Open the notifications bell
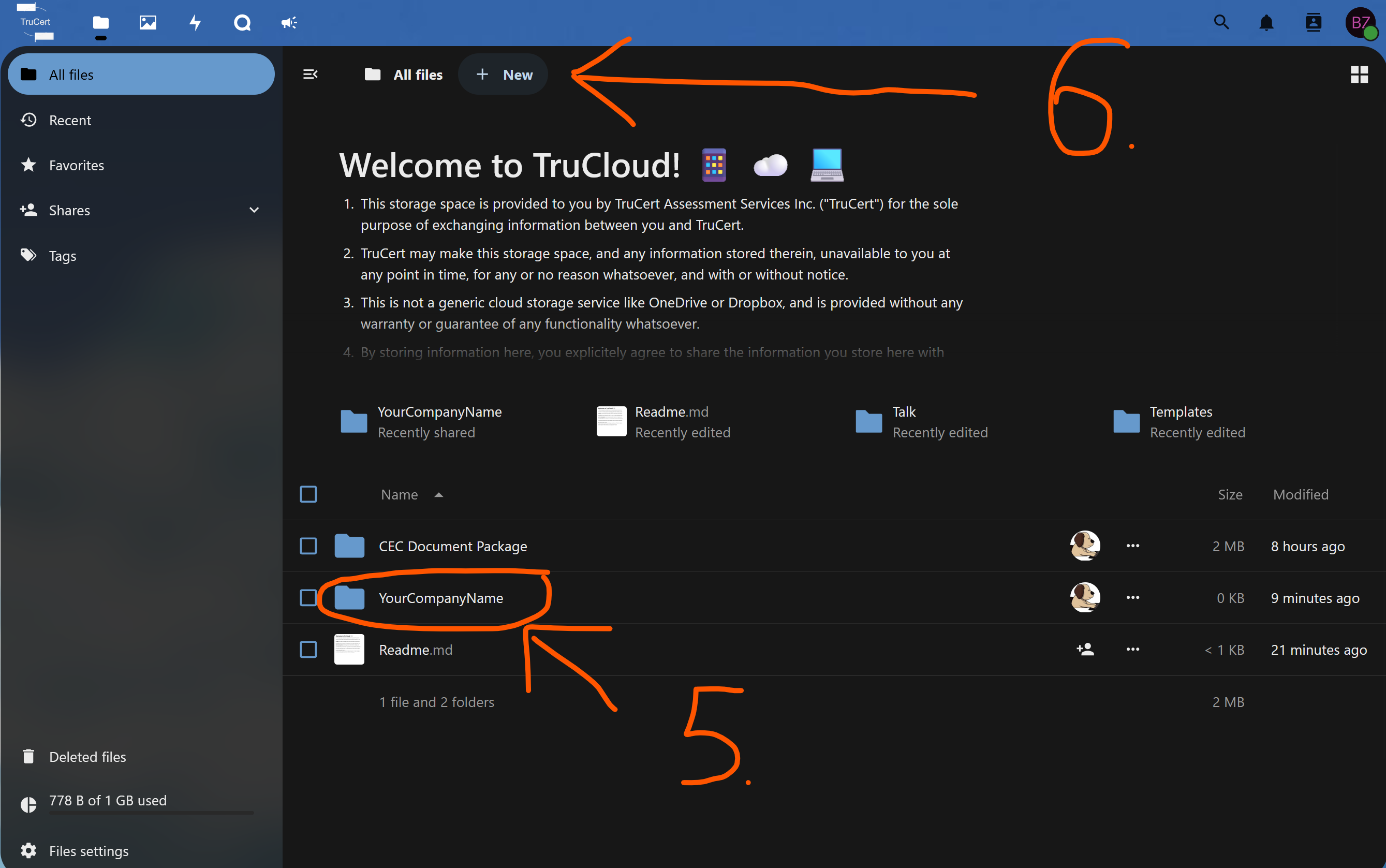Viewport: 1386px width, 868px height. 1266,22
